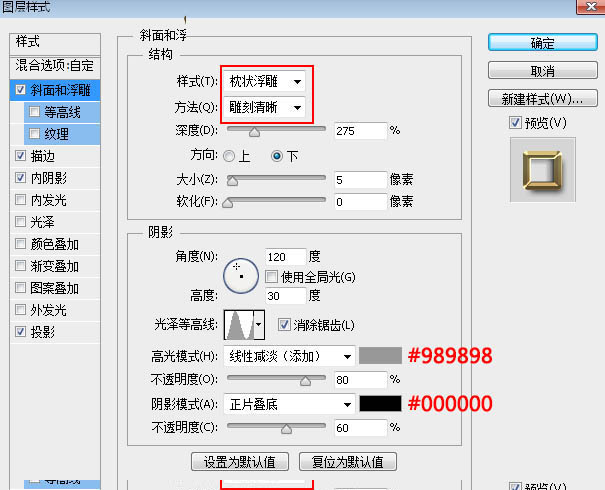Image resolution: width=605 pixels, height=490 pixels.
Task: Open the 方法 雕刻清晰 dropdown
Action: point(265,107)
